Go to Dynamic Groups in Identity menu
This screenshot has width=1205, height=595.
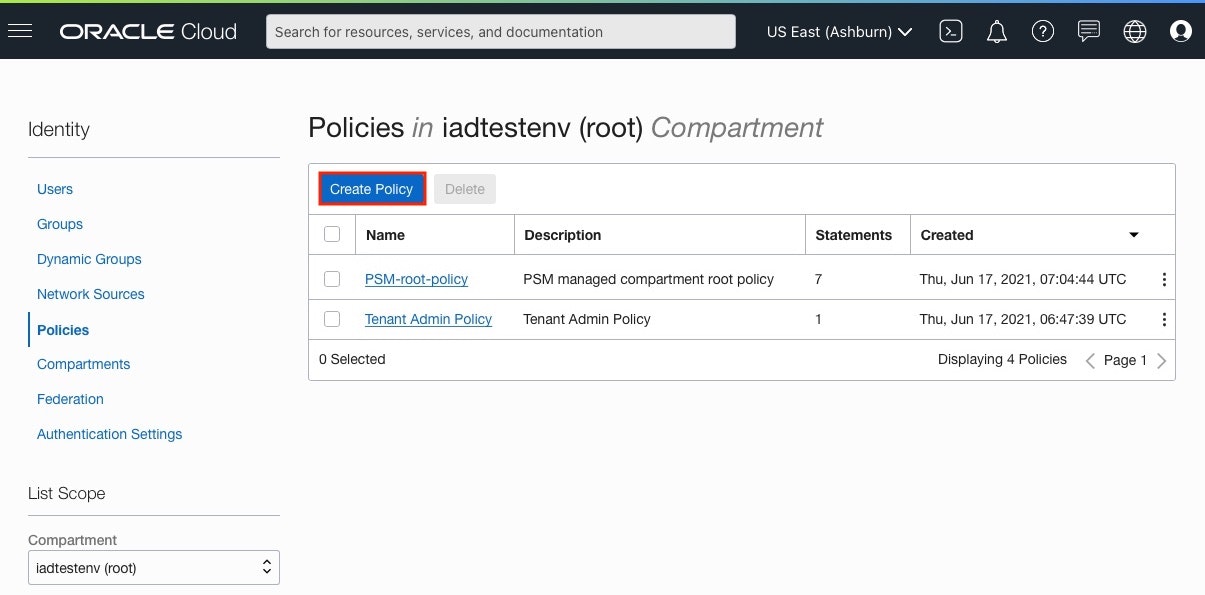89,259
